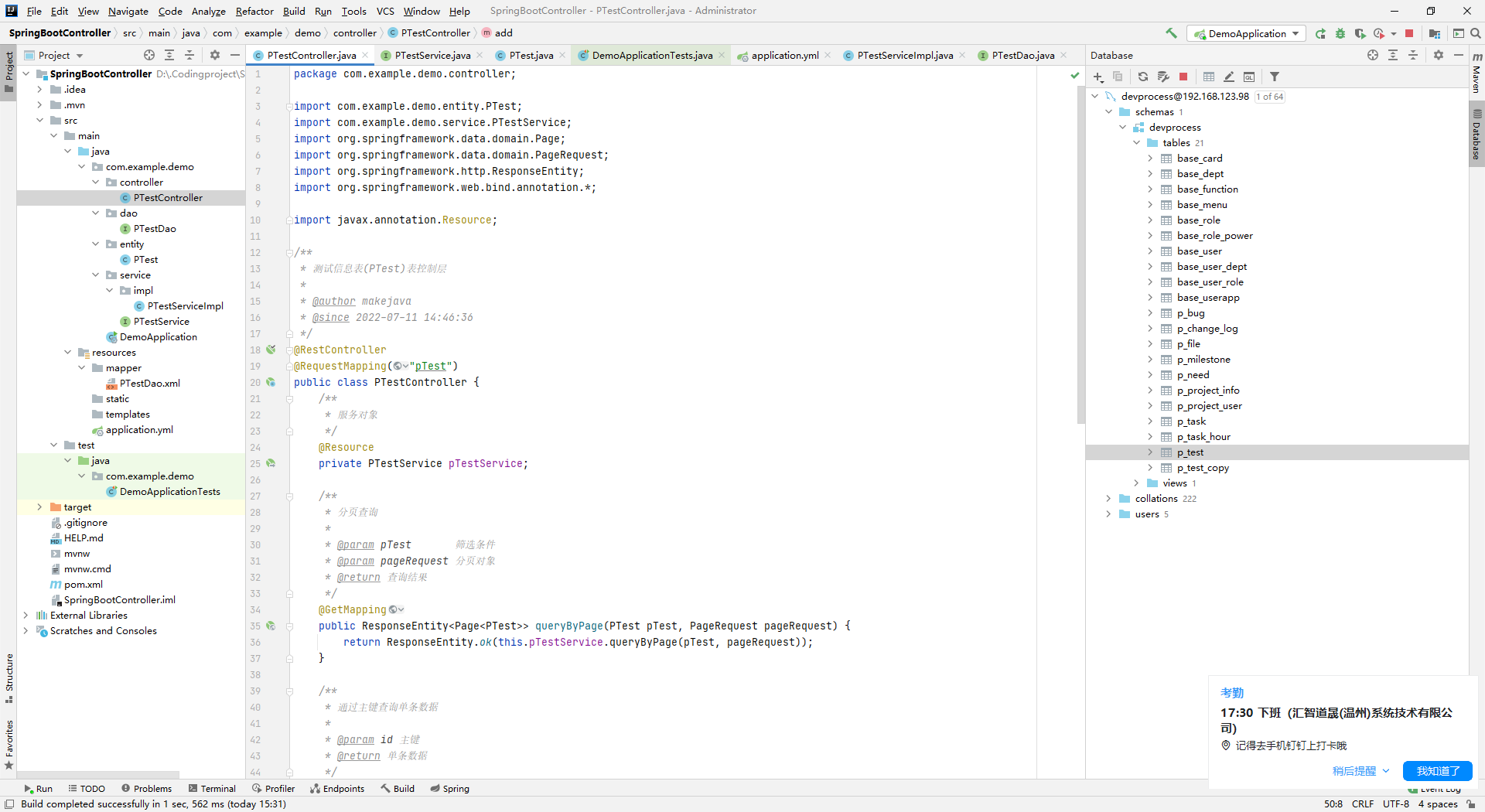Image resolution: width=1485 pixels, height=812 pixels.
Task: Click gutter icon beside PTestController class declaration
Action: (271, 382)
